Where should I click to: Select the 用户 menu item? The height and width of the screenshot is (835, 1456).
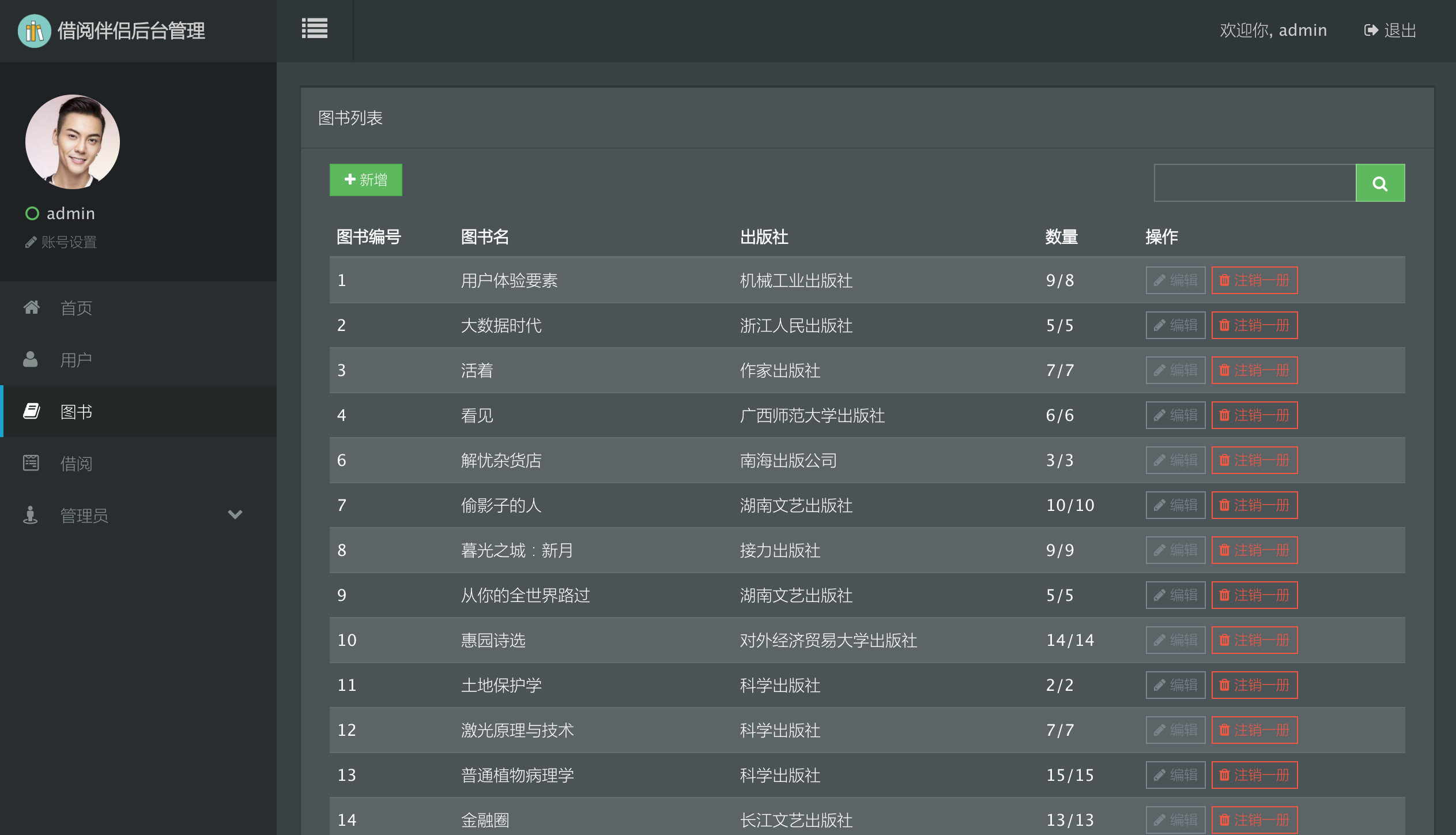(x=77, y=360)
